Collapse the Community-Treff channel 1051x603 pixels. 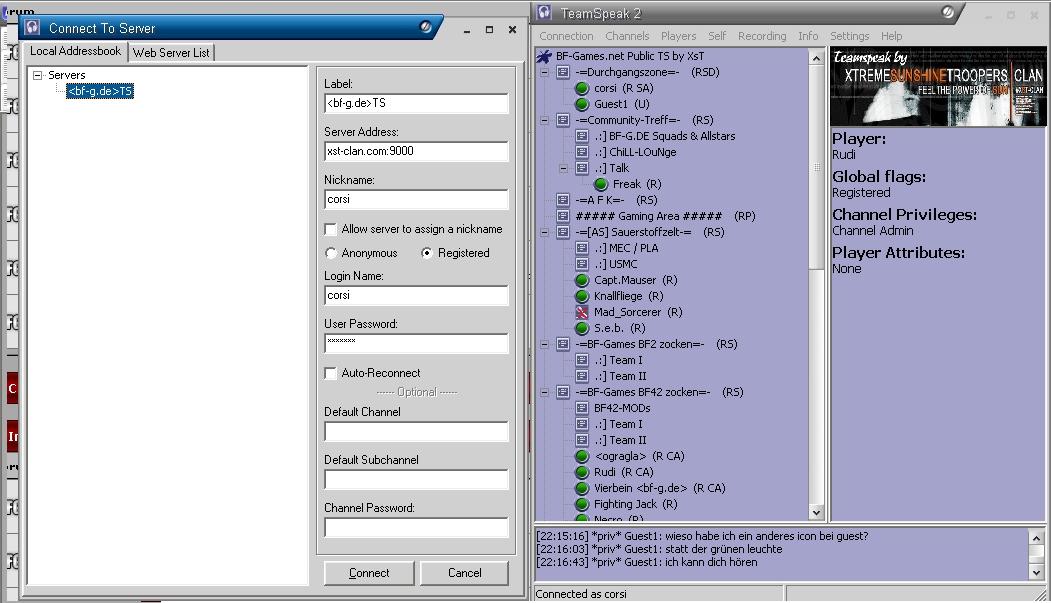[544, 121]
